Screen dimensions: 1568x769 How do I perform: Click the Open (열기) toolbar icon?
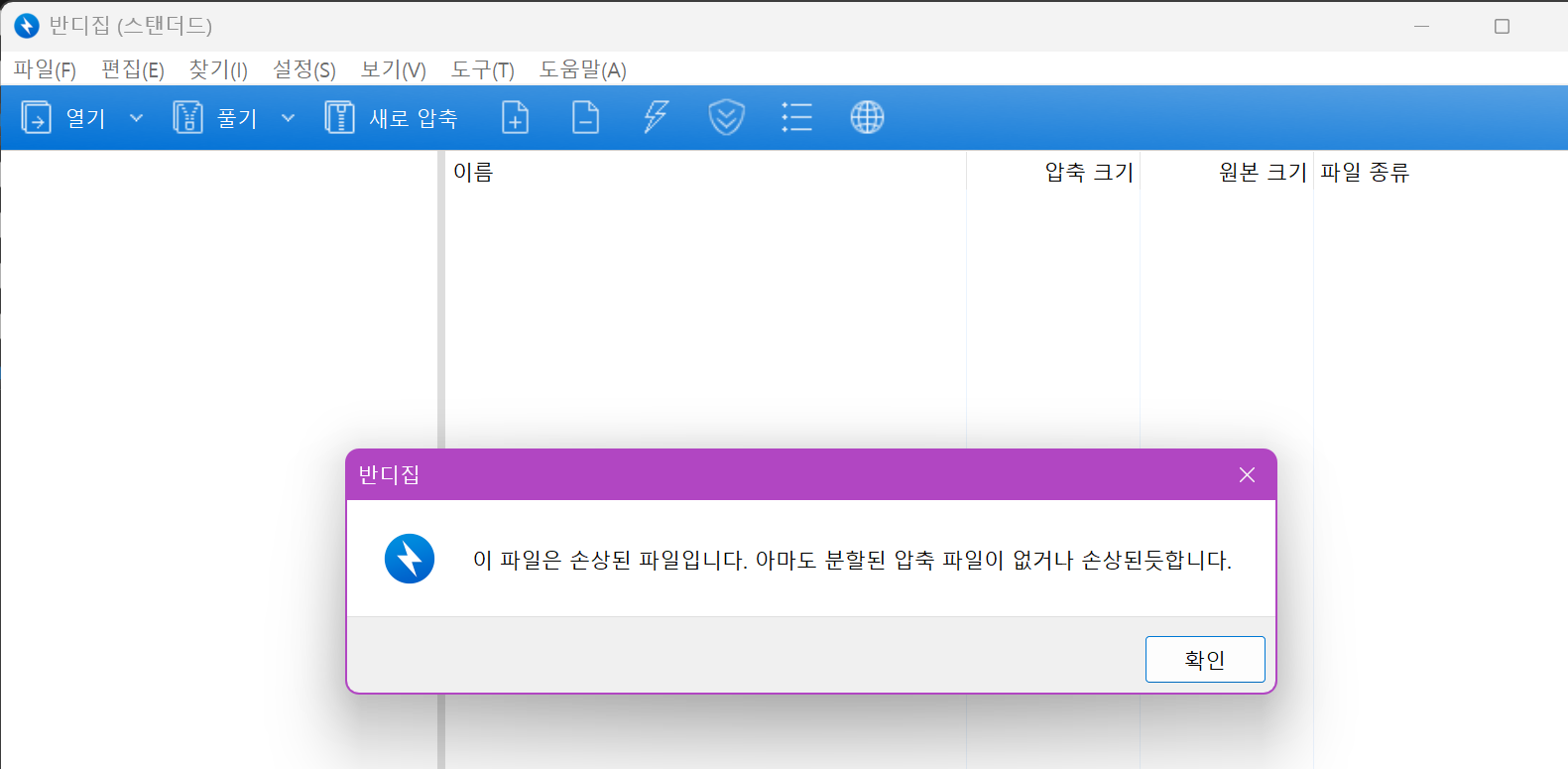37,118
